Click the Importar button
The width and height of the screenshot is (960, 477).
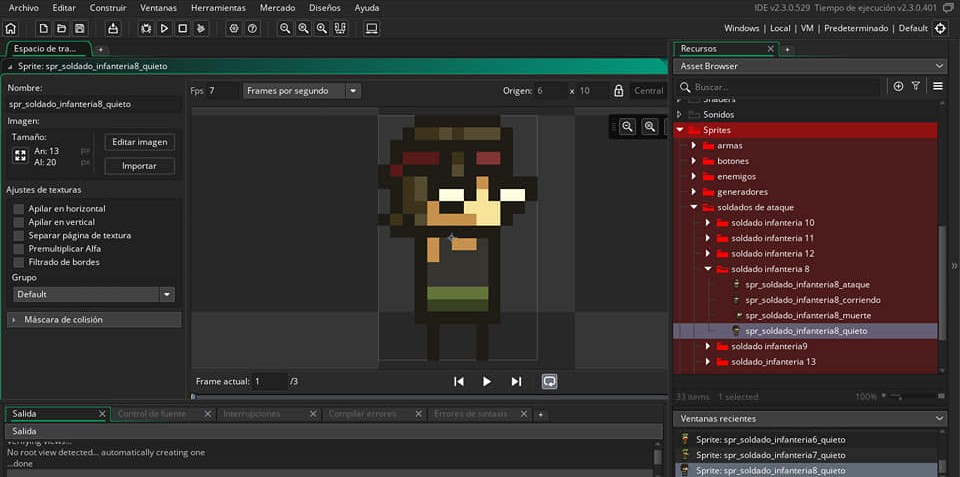pyautogui.click(x=139, y=166)
